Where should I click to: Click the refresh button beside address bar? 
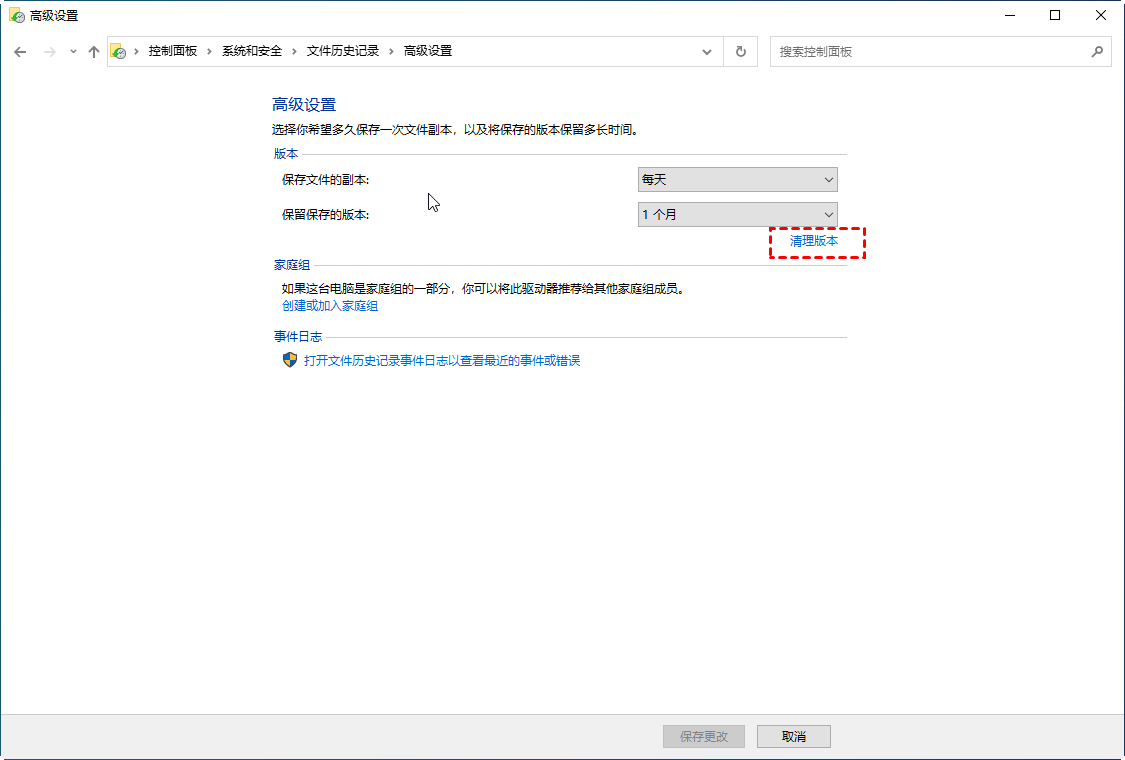pos(740,52)
